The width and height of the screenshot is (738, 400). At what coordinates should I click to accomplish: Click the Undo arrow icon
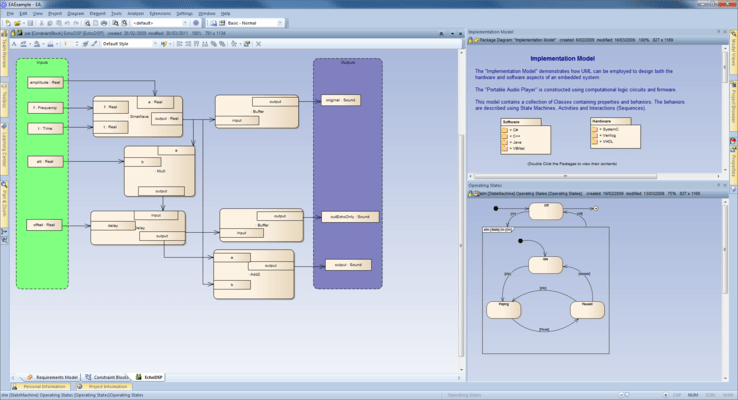67,23
